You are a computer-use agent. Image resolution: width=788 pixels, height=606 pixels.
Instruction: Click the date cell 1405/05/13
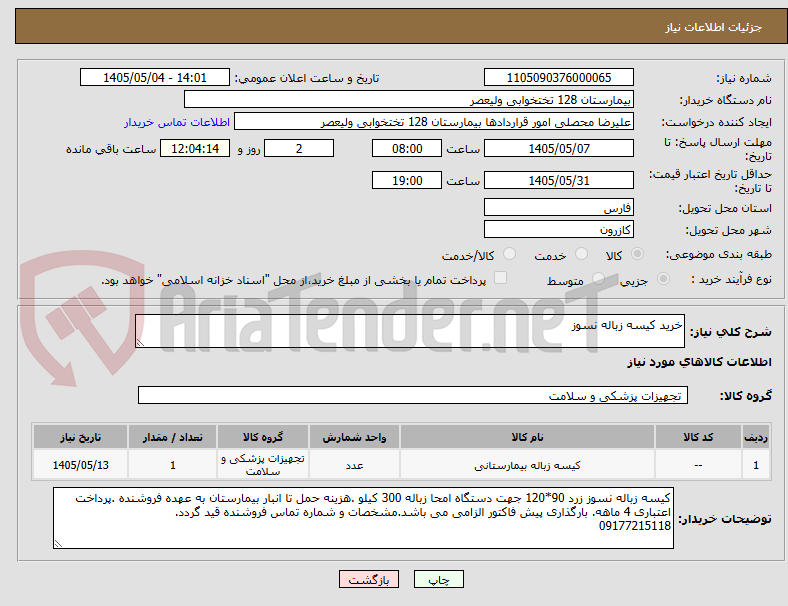80,465
